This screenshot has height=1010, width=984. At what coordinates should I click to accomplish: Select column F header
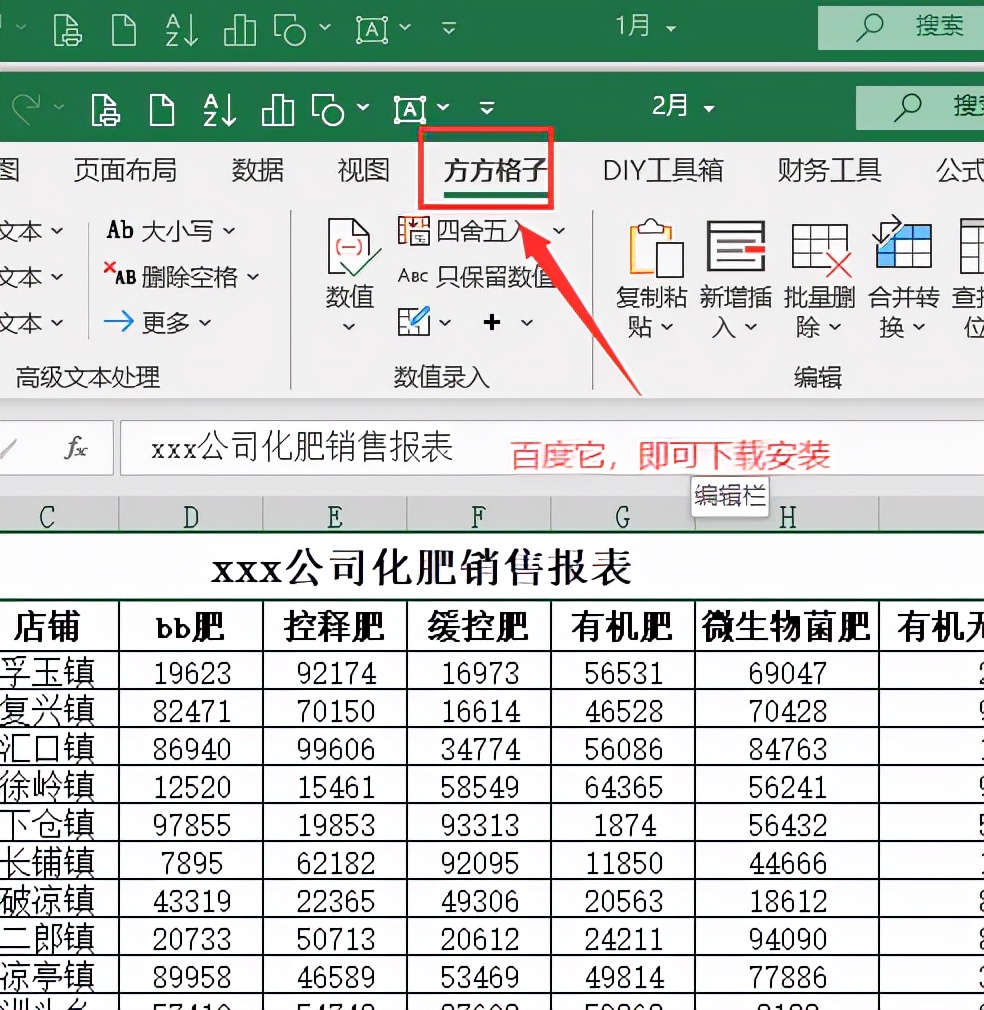(x=478, y=517)
